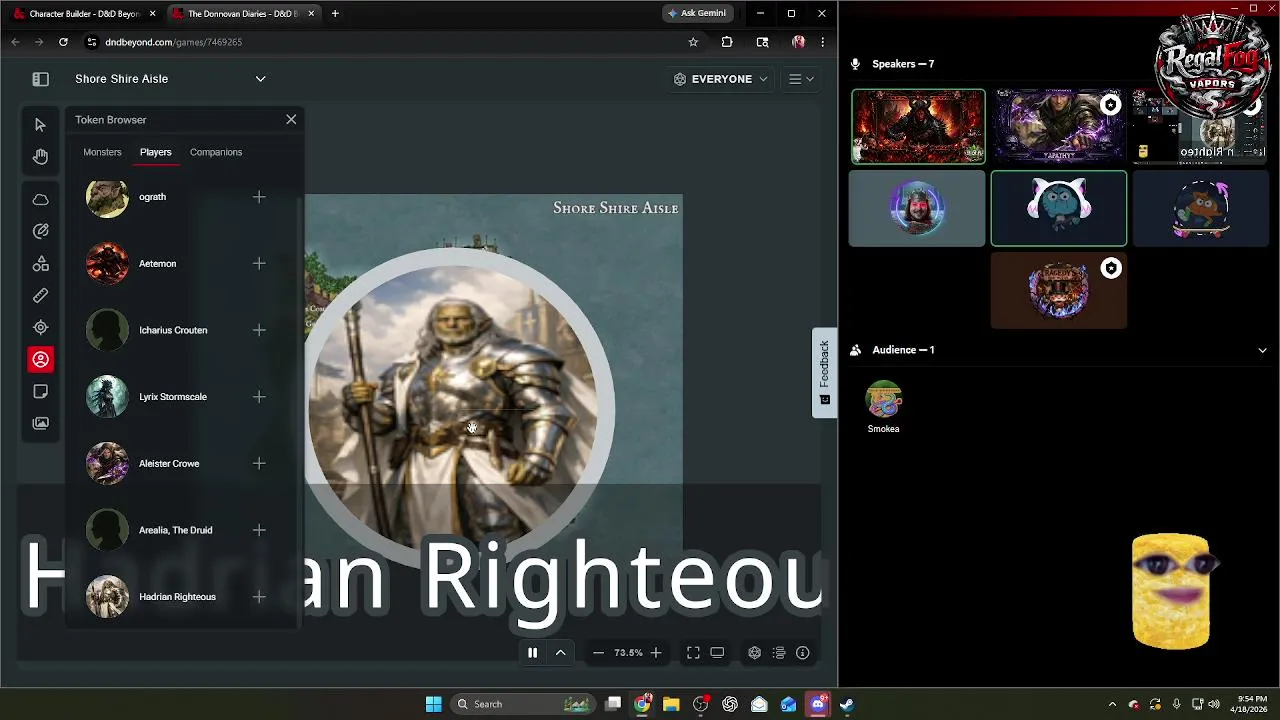Select Aetemon player portrait
This screenshot has width=1280, height=720.
(107, 263)
